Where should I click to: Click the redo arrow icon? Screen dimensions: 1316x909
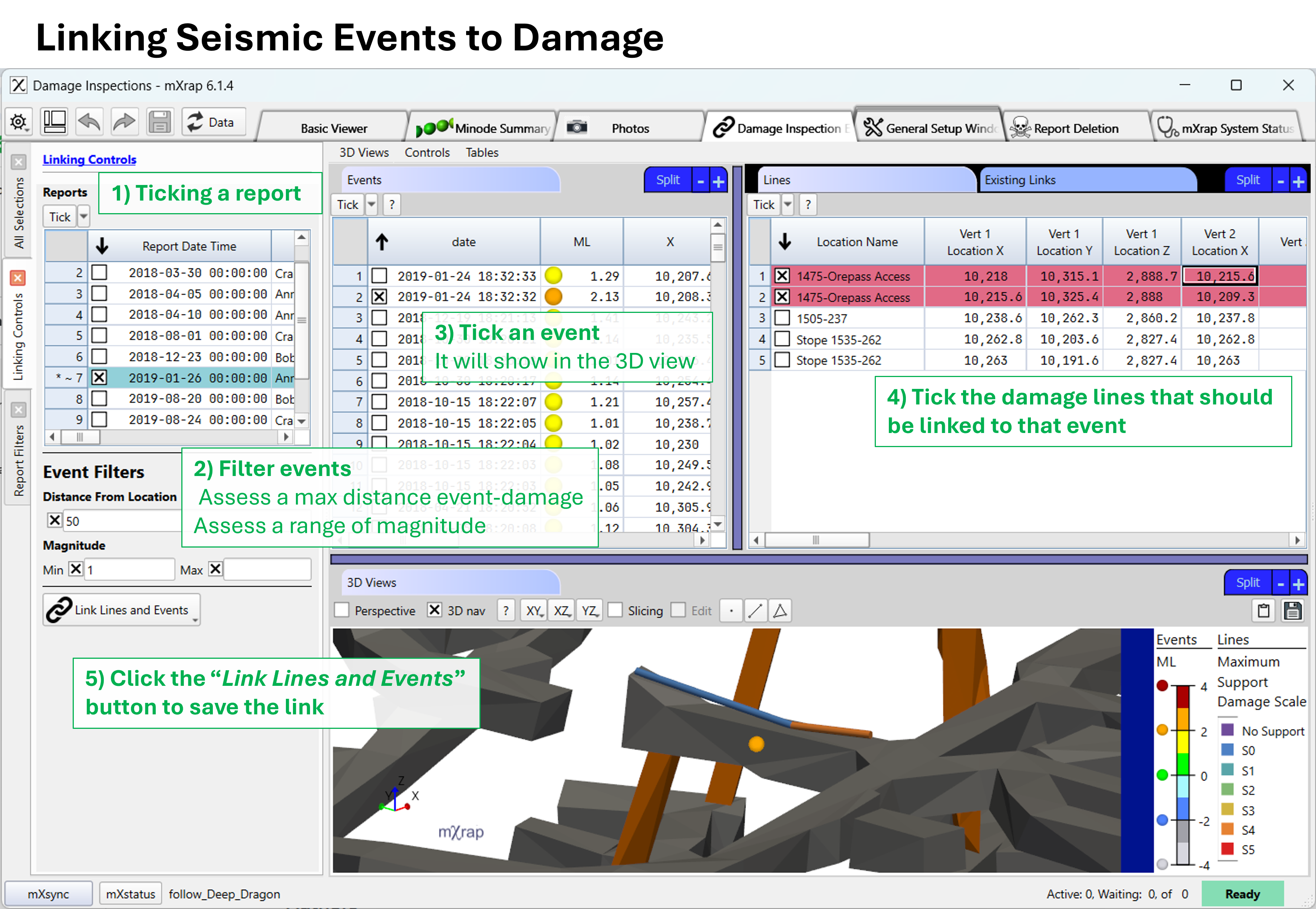coord(124,122)
